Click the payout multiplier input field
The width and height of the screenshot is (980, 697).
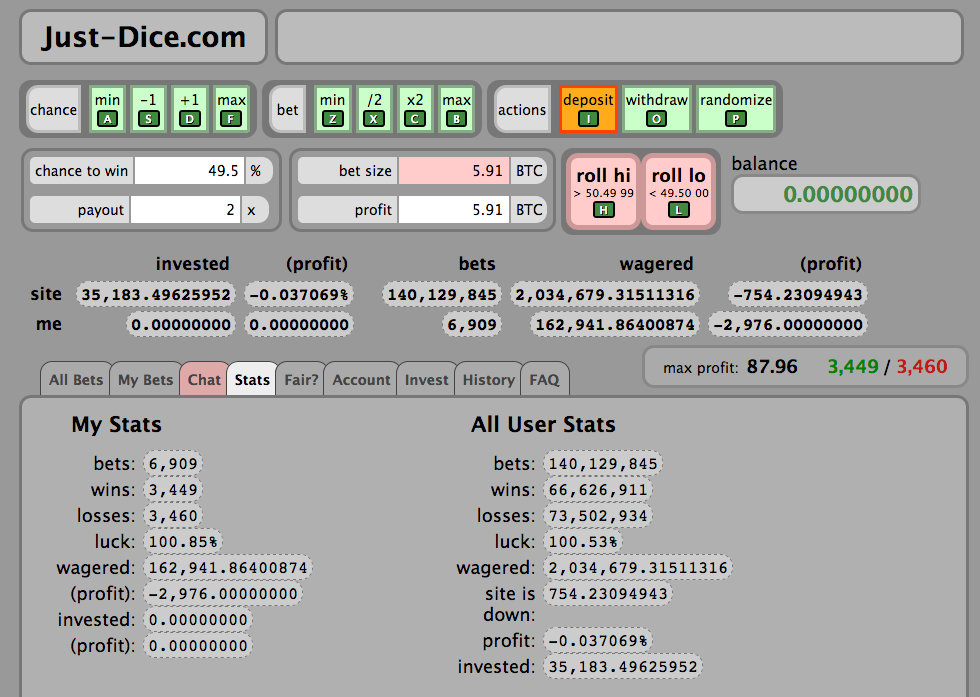186,209
